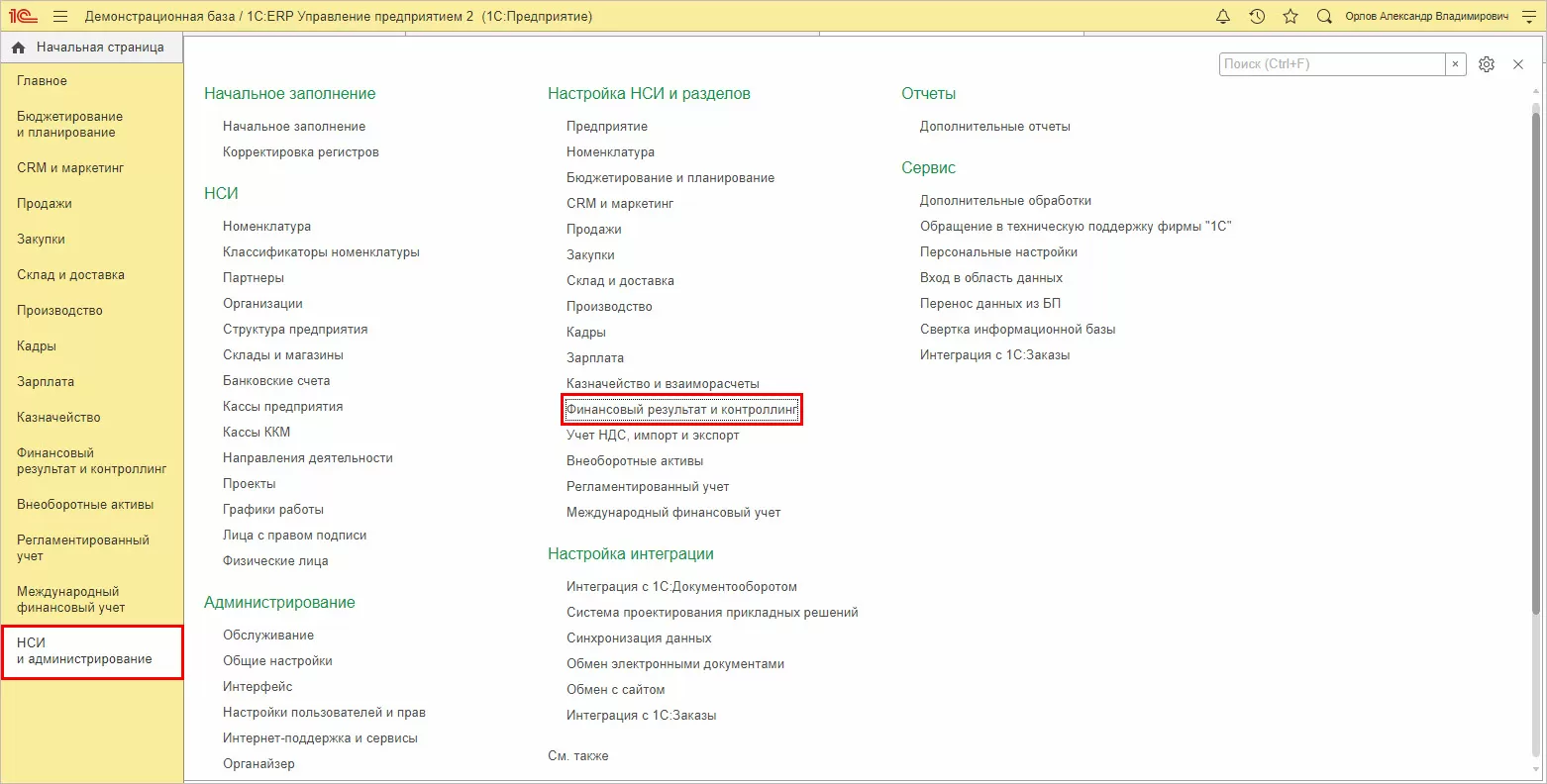Image resolution: width=1547 pixels, height=784 pixels.
Task: Open Структура предприятия link
Action: point(295,330)
